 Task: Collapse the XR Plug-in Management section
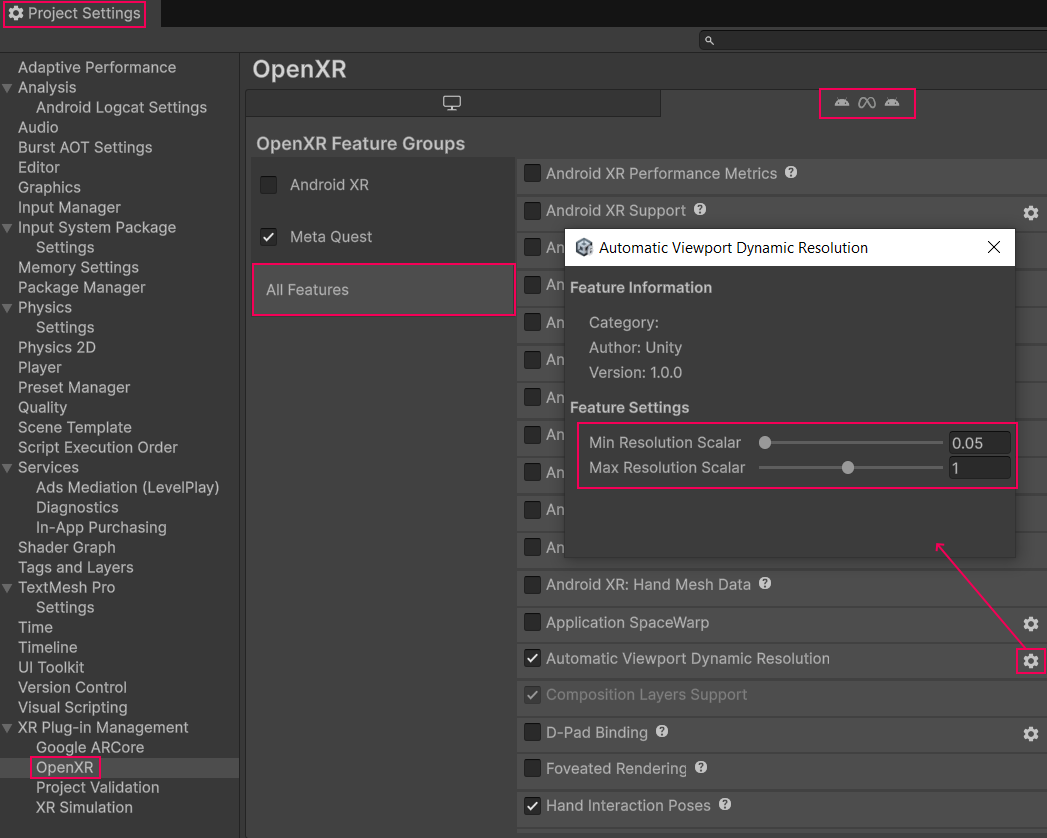tap(8, 727)
